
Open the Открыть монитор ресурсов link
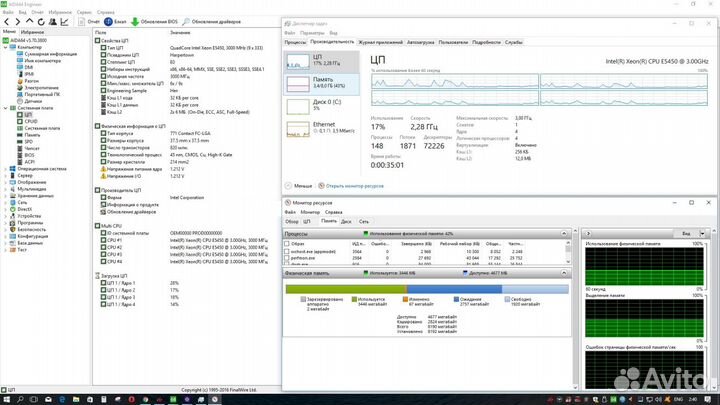tap(351, 186)
